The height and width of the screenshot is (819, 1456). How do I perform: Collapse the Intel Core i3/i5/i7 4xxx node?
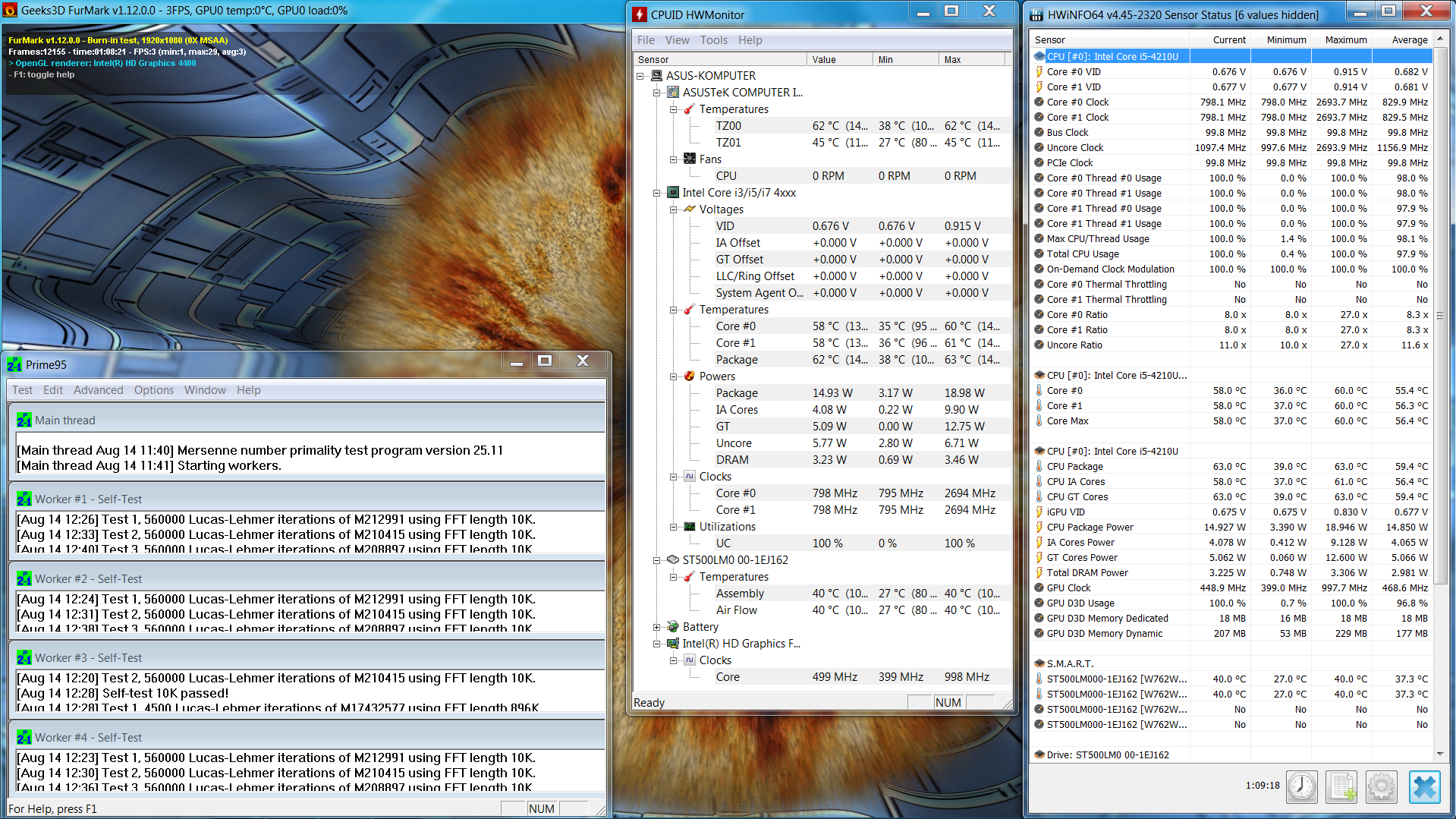[x=657, y=193]
